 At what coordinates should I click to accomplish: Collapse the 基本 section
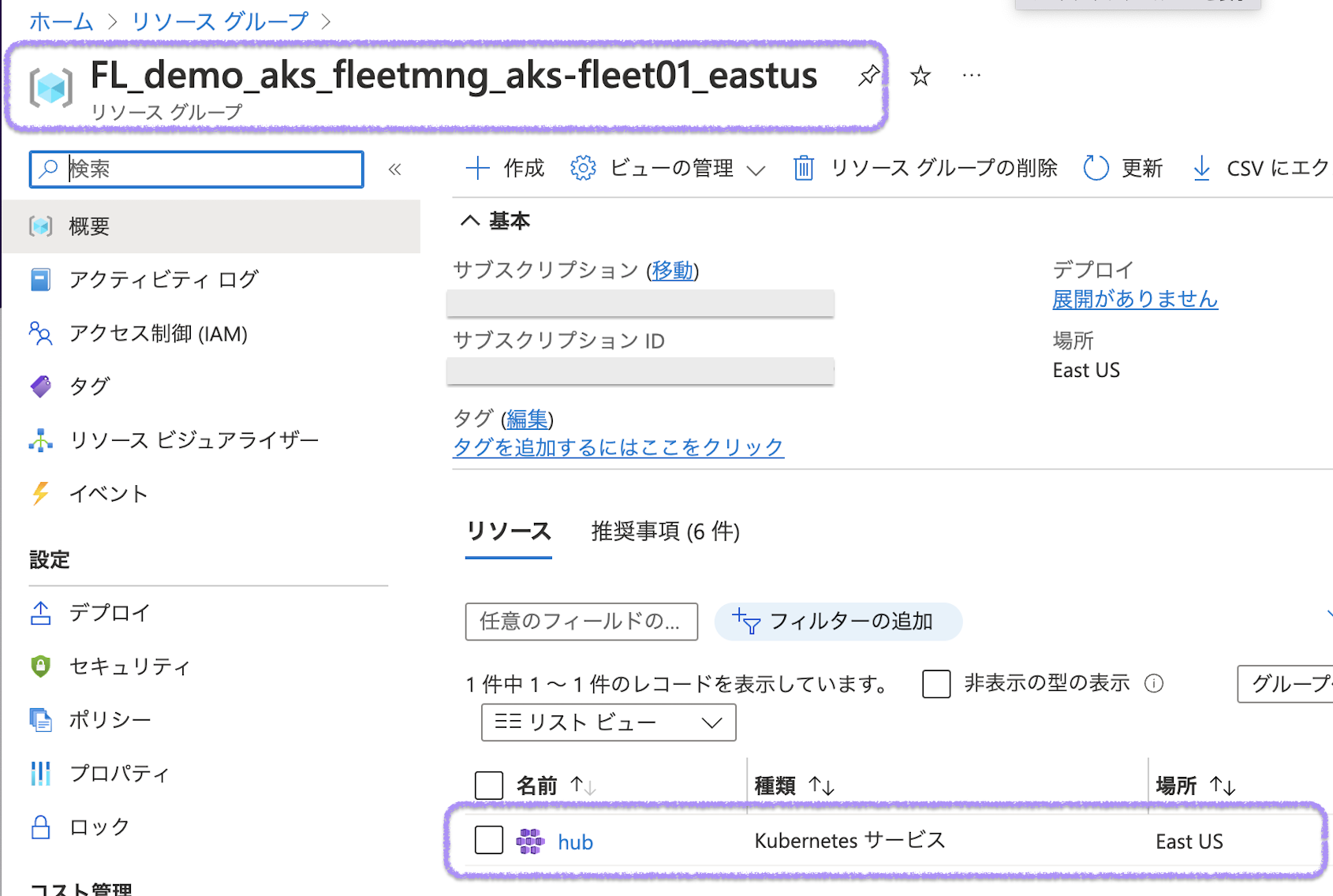(x=471, y=221)
